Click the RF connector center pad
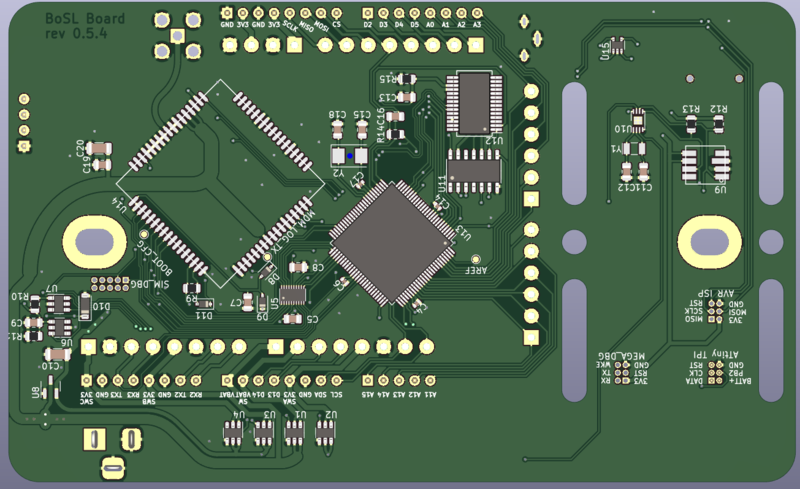The height and width of the screenshot is (489, 800). point(177,35)
